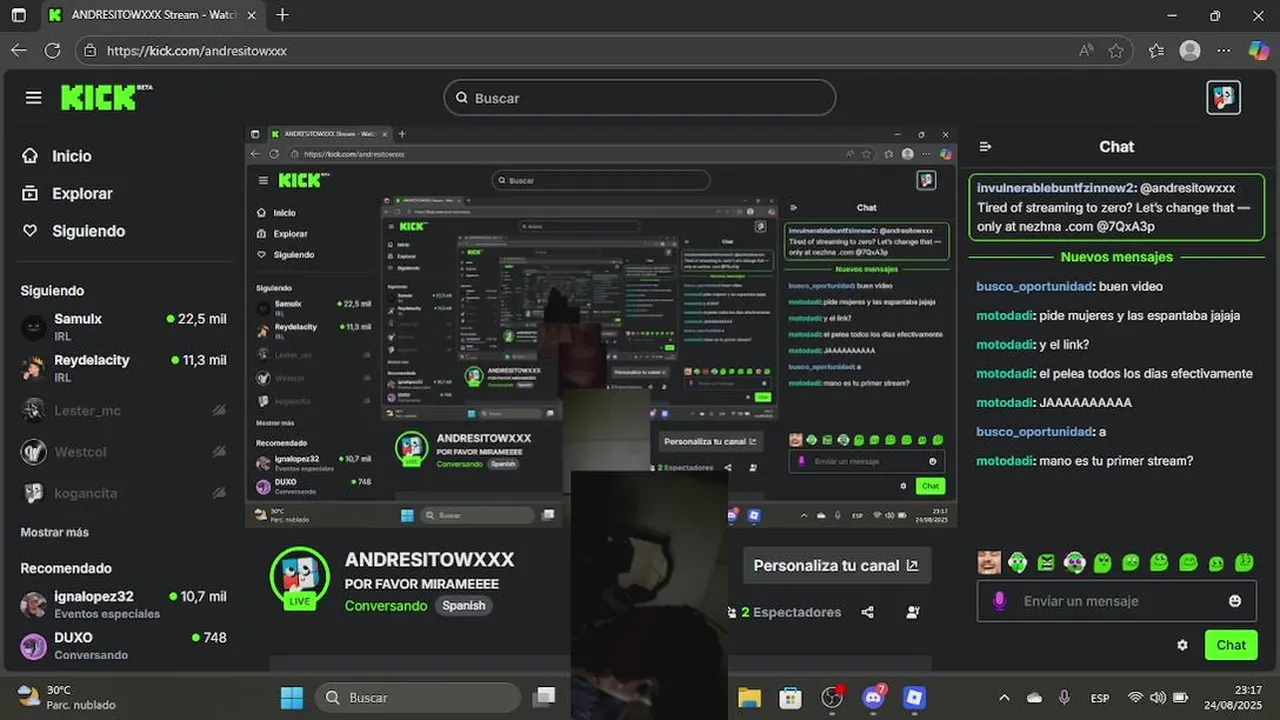Open recommended channel DUXO
Image resolution: width=1280 pixels, height=720 pixels.
pyautogui.click(x=124, y=645)
